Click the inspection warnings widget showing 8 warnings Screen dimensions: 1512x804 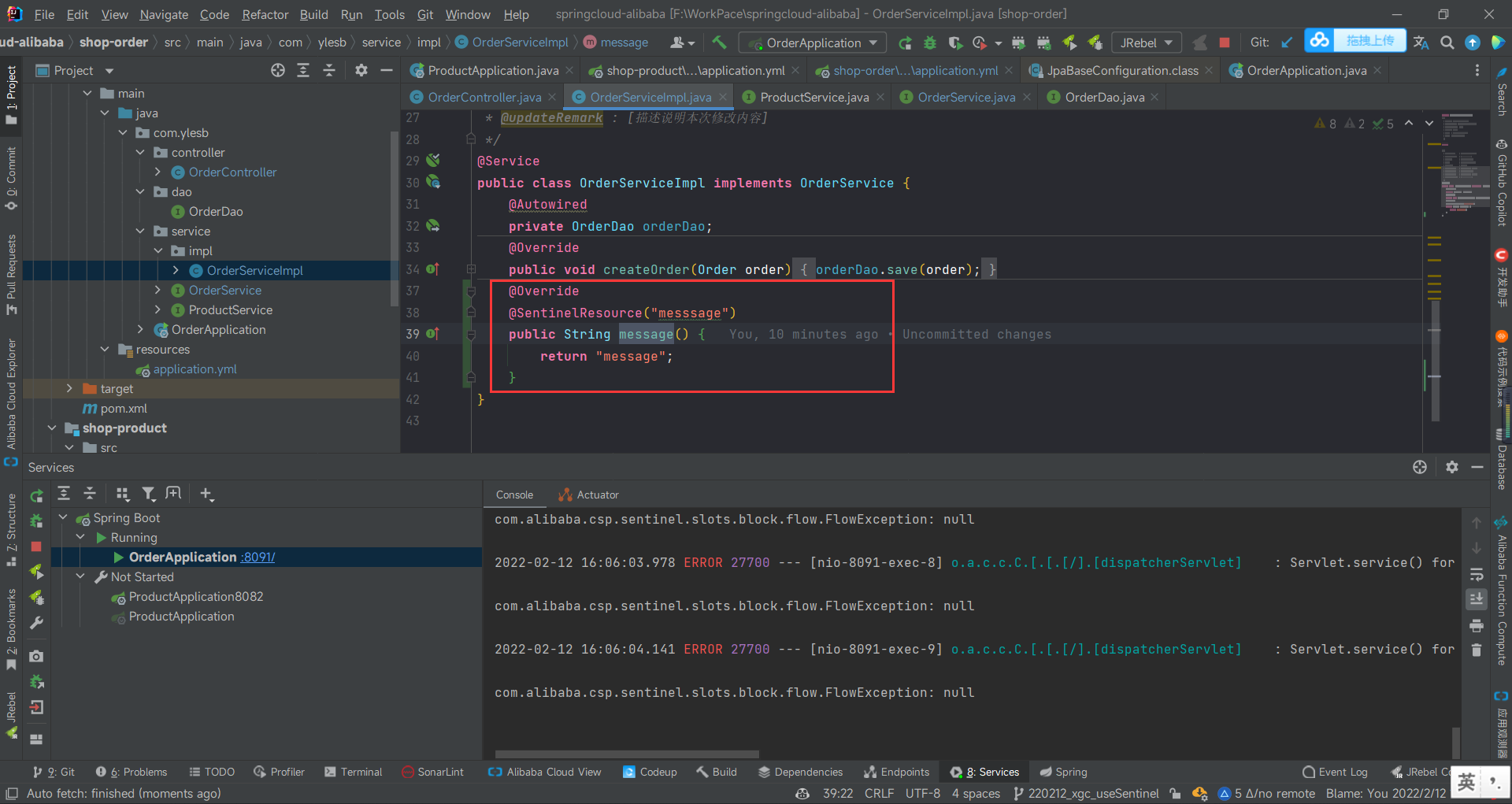click(1325, 124)
